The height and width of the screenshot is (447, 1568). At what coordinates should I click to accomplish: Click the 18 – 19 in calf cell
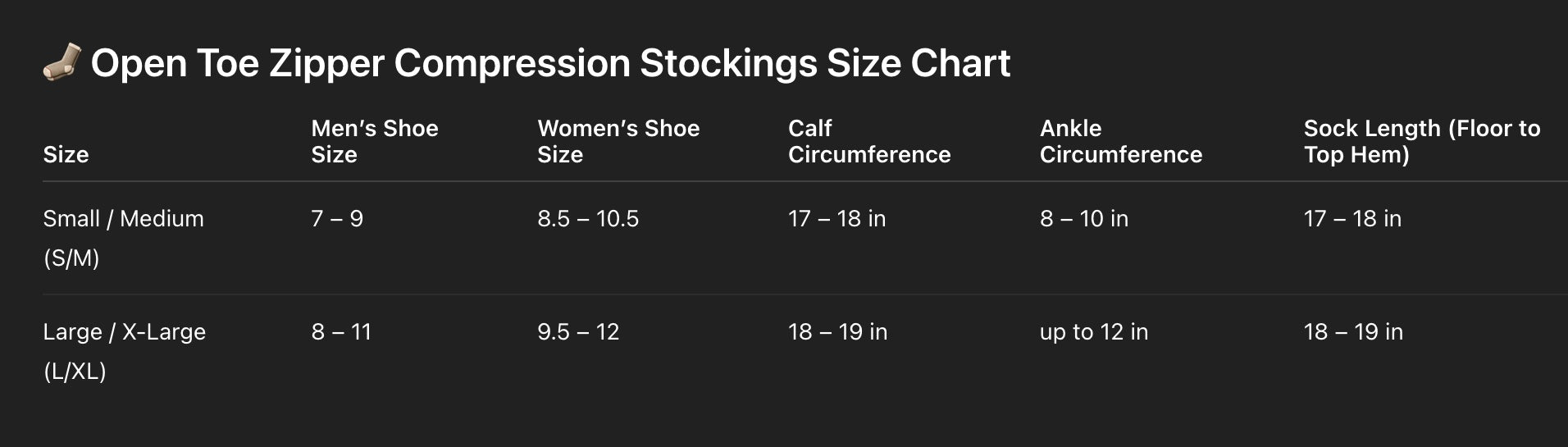[x=837, y=332]
